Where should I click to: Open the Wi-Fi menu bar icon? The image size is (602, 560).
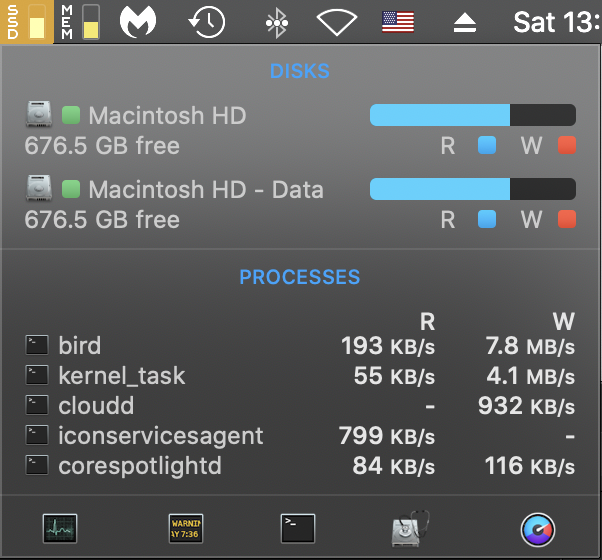(337, 22)
